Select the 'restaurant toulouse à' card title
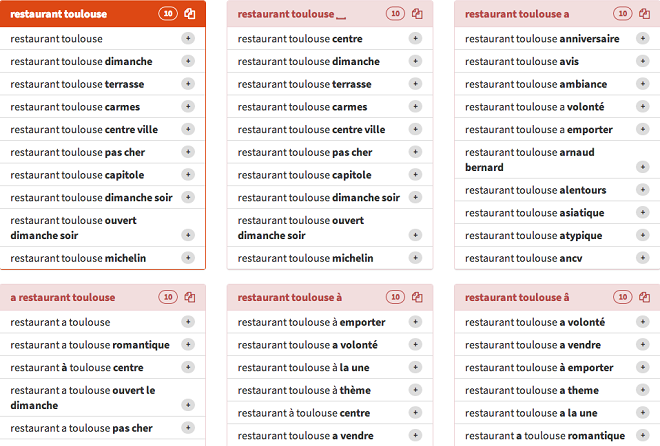Viewport: 660px width, 446px height. pos(290,297)
